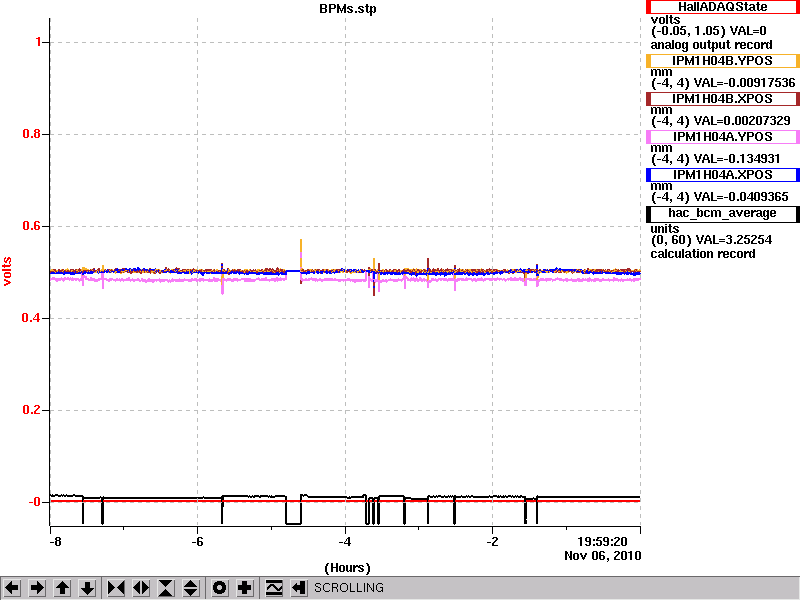Click the 'analog output record' description text
Image resolution: width=800 pixels, height=600 pixels.
pyautogui.click(x=711, y=45)
